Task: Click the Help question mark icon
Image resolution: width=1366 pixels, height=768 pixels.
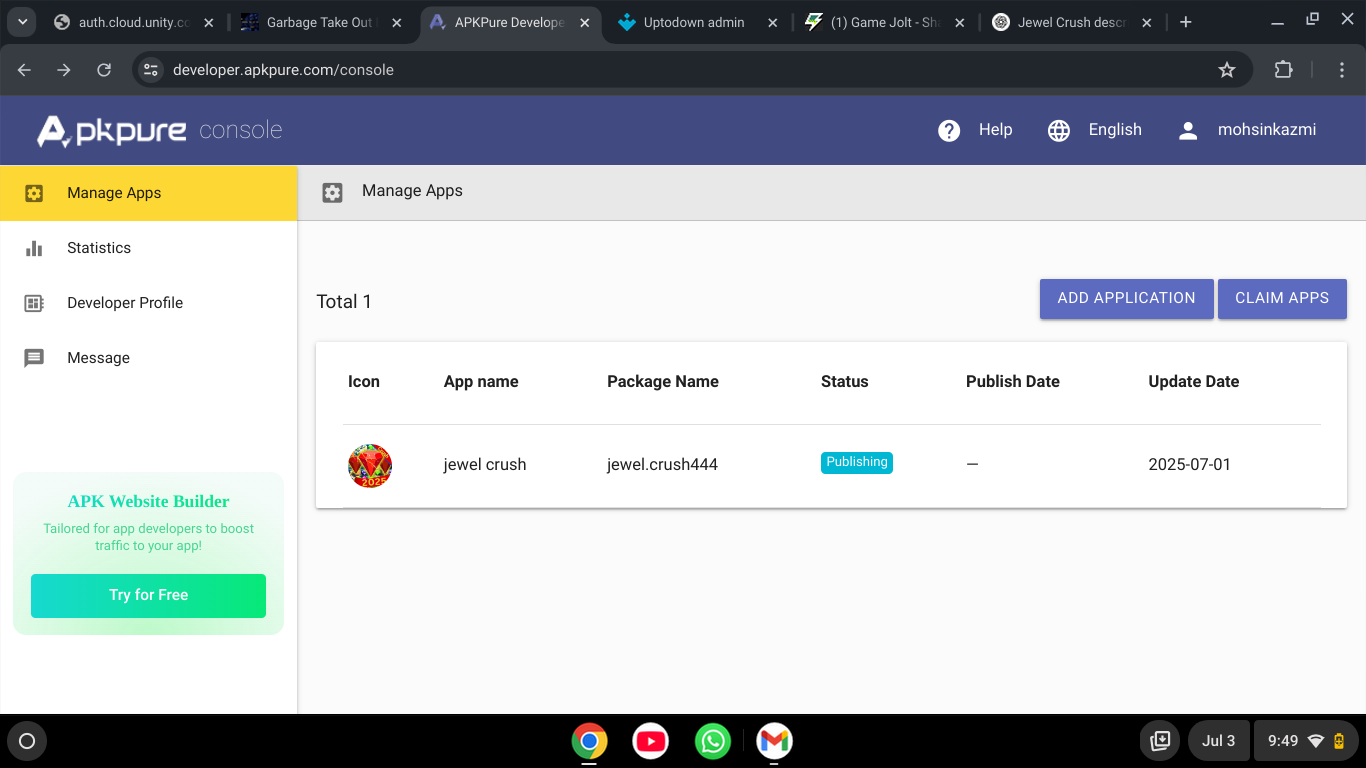Action: pos(949,131)
